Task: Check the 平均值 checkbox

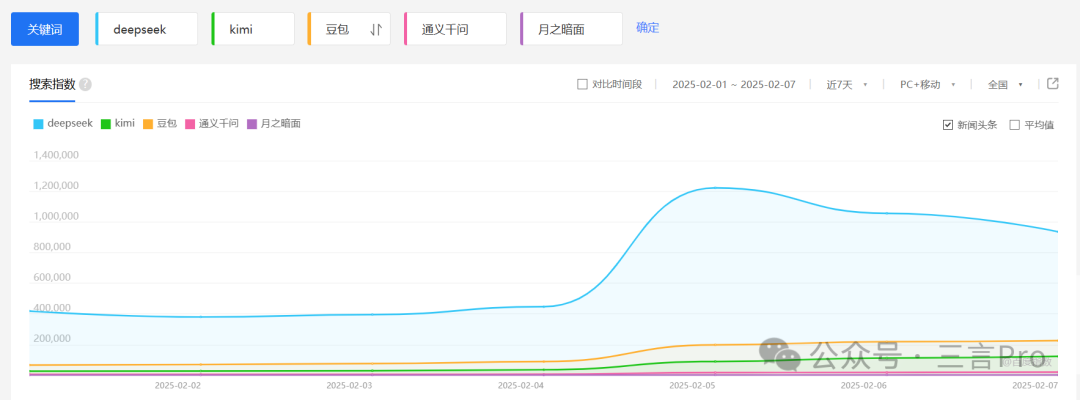Action: [x=1015, y=125]
